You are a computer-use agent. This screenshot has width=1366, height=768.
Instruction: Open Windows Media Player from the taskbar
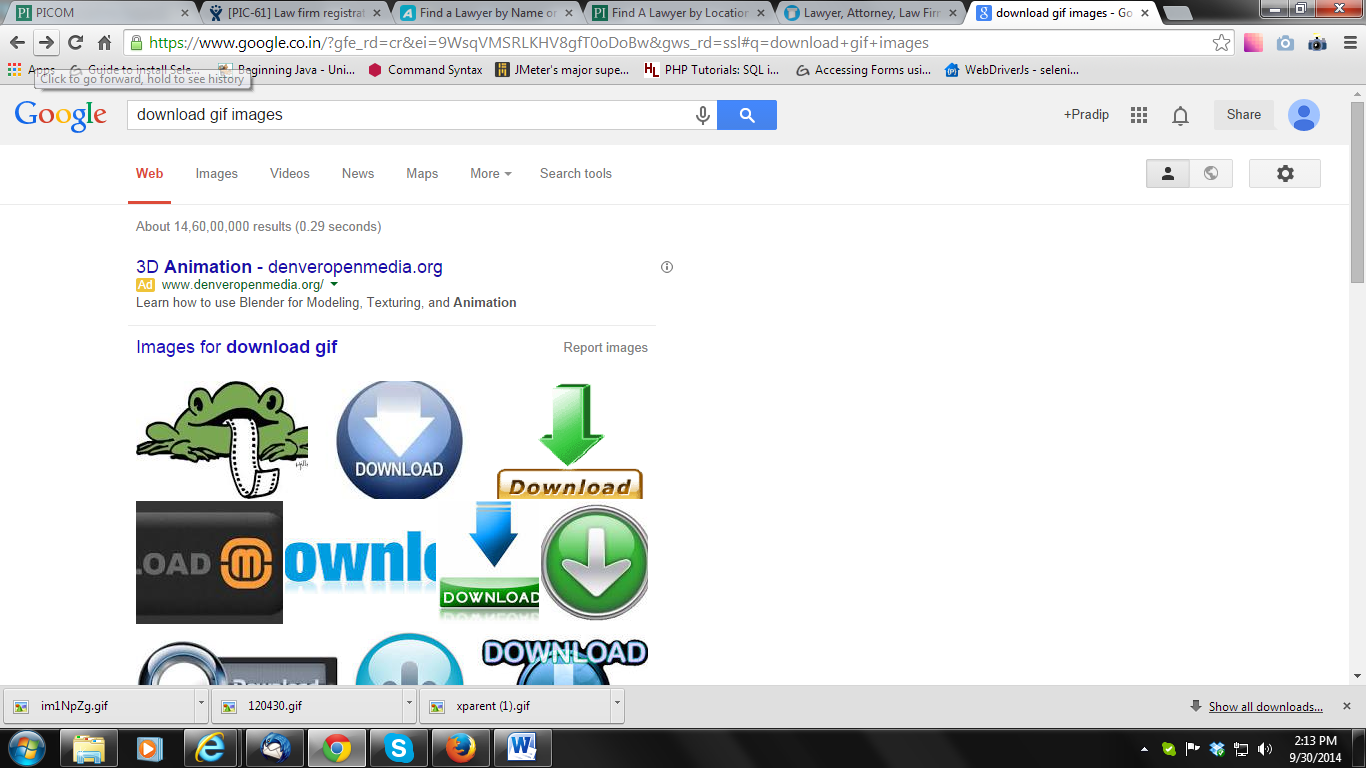point(149,748)
